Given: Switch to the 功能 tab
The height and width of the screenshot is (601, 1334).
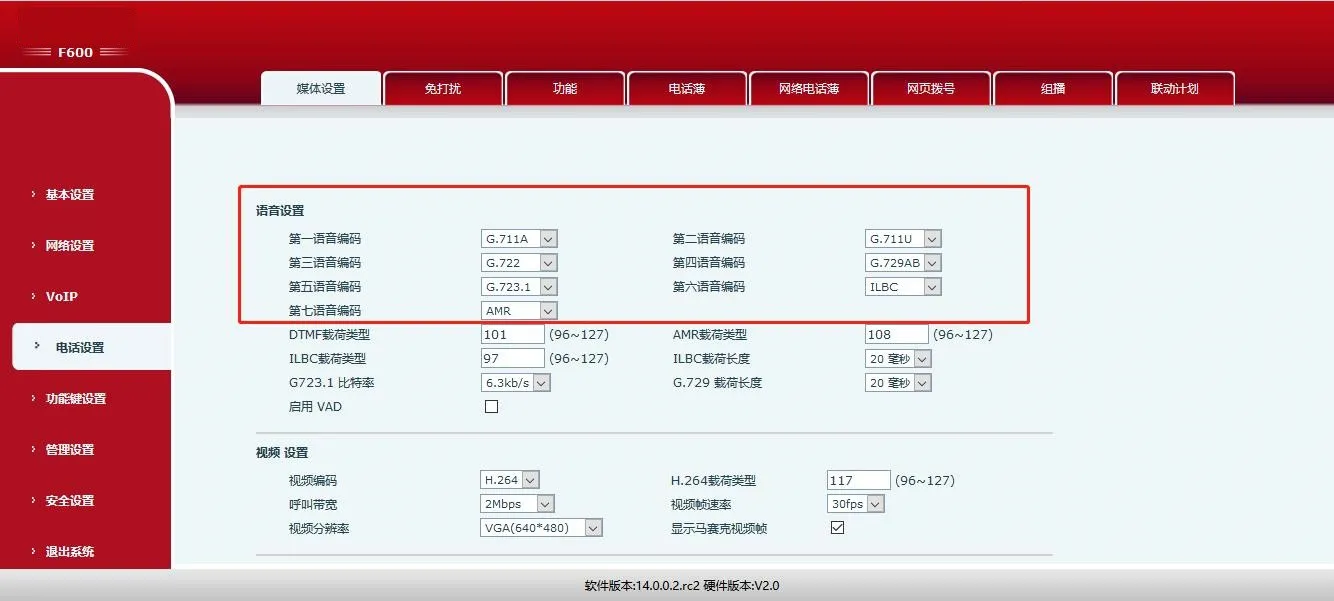Looking at the screenshot, I should click(564, 88).
